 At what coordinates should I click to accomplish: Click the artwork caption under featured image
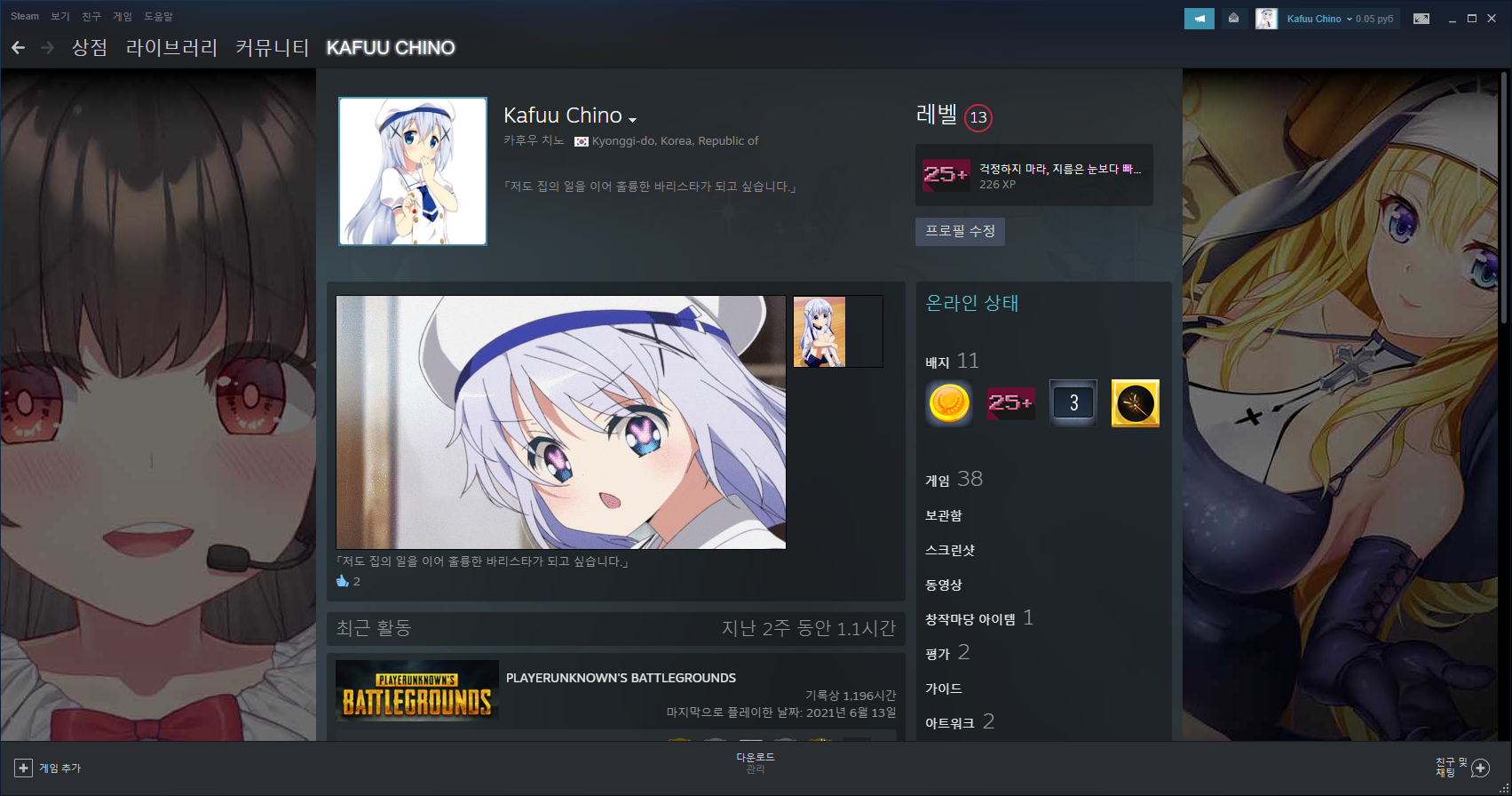pos(482,561)
